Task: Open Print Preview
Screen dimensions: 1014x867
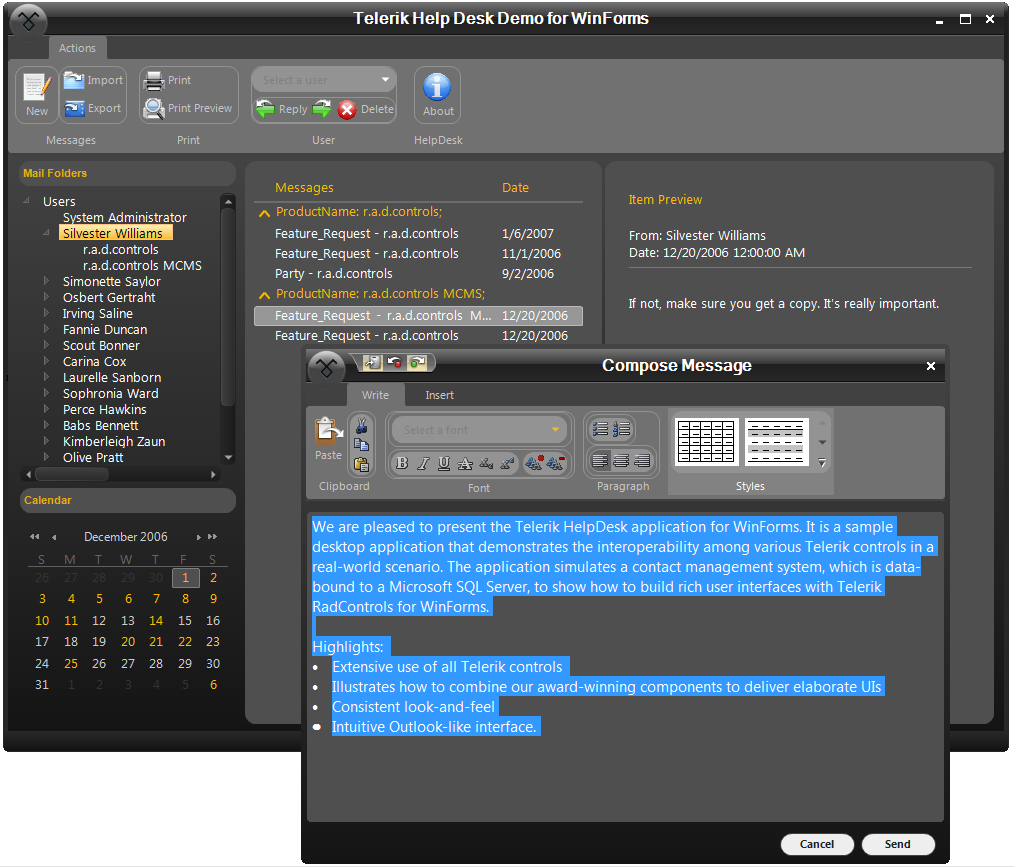Action: [189, 108]
